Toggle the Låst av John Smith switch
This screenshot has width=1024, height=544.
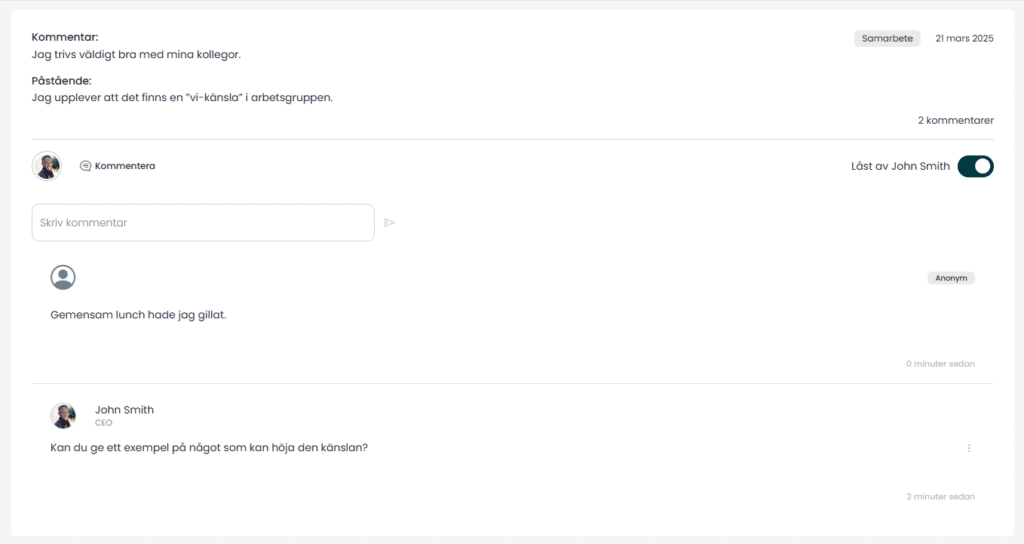pyautogui.click(x=975, y=167)
